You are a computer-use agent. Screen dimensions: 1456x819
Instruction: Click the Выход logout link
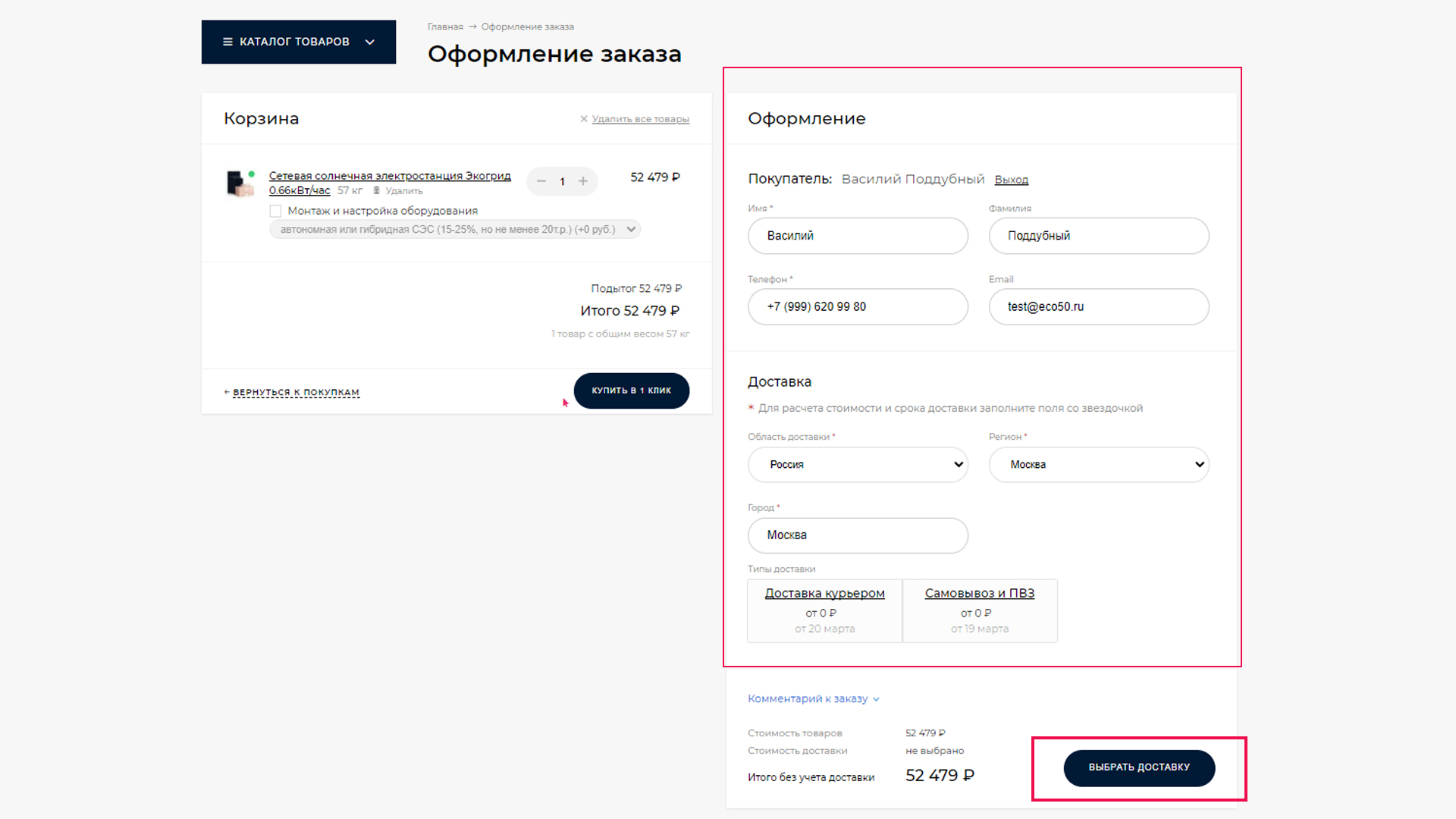[x=1011, y=180]
